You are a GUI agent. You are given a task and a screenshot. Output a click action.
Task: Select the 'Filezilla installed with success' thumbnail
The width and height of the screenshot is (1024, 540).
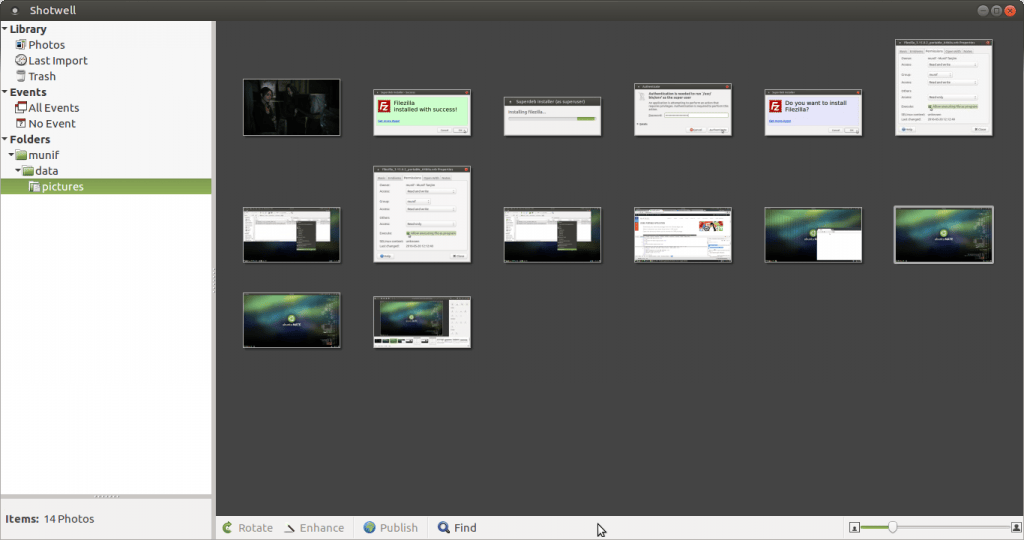pyautogui.click(x=421, y=113)
